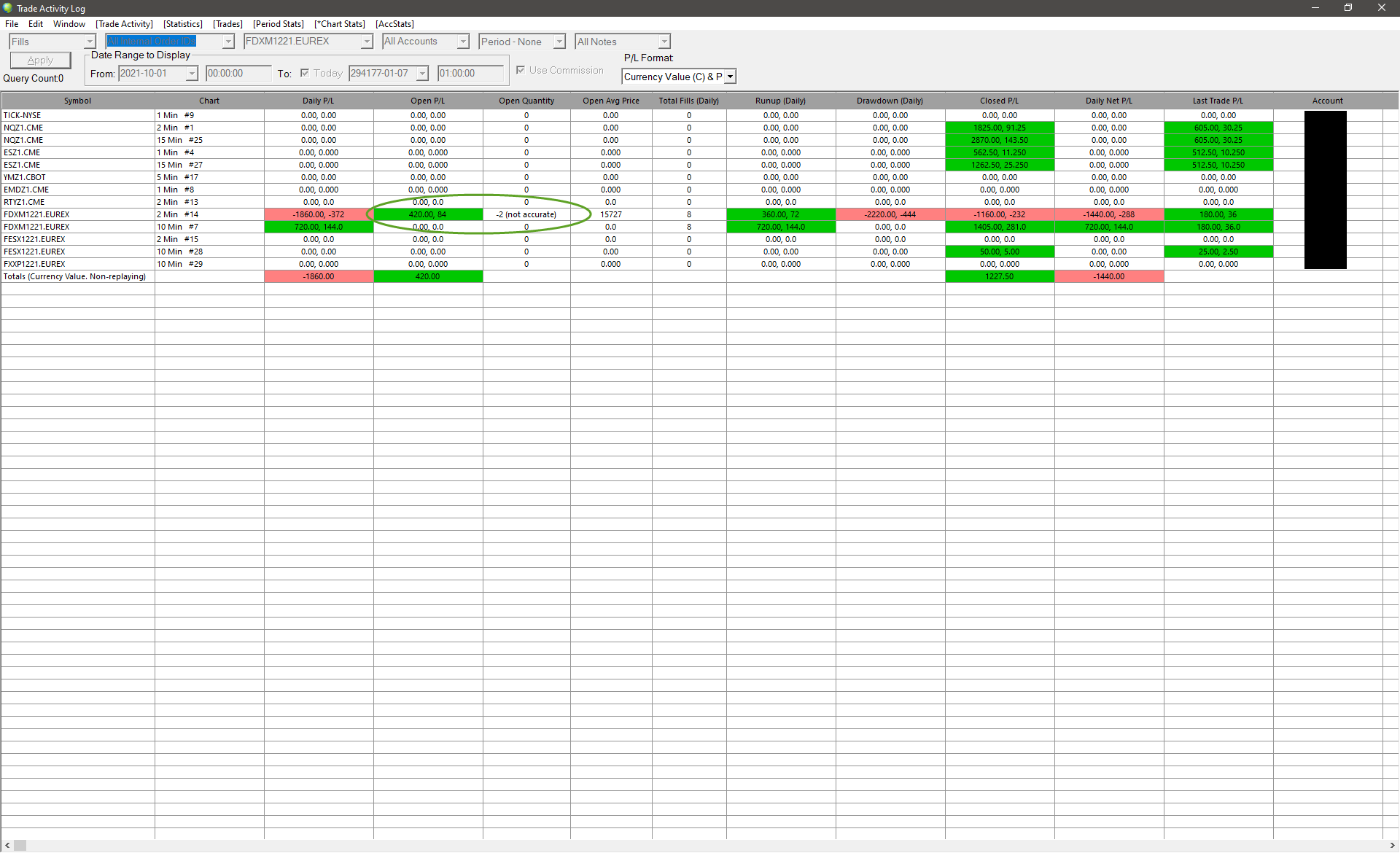Viewport: 1400px width, 853px height.
Task: Click the From time input field
Action: point(237,74)
